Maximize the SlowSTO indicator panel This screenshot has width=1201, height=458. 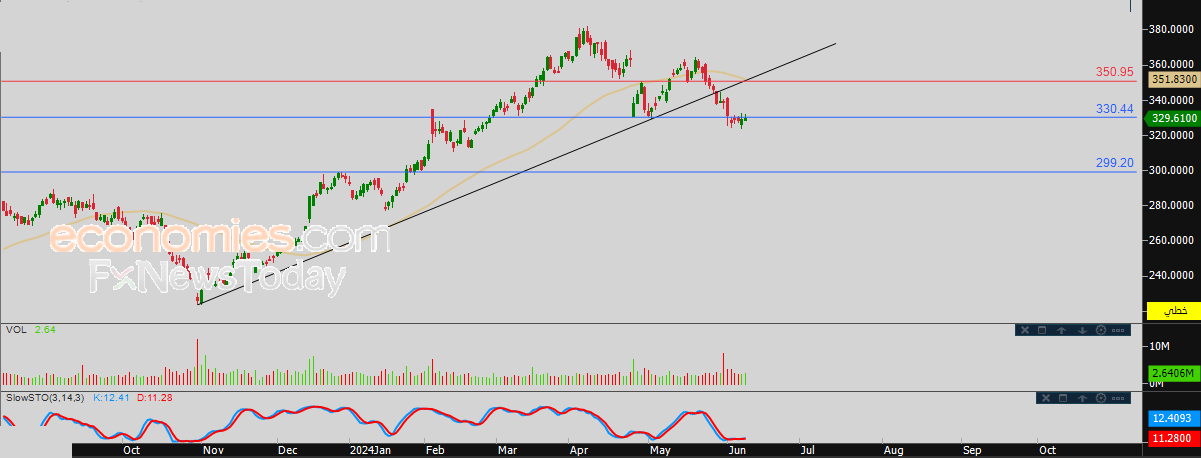click(1063, 398)
